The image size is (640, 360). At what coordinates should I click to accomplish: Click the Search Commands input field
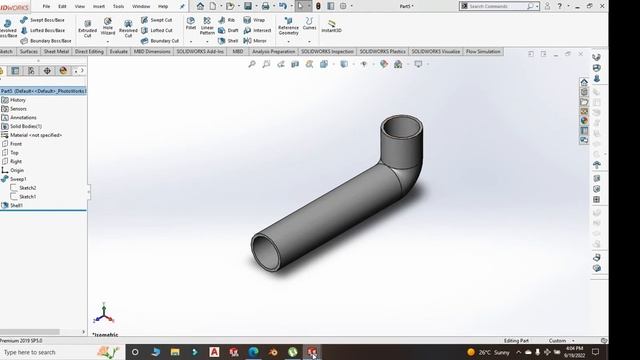pyautogui.click(x=497, y=6)
